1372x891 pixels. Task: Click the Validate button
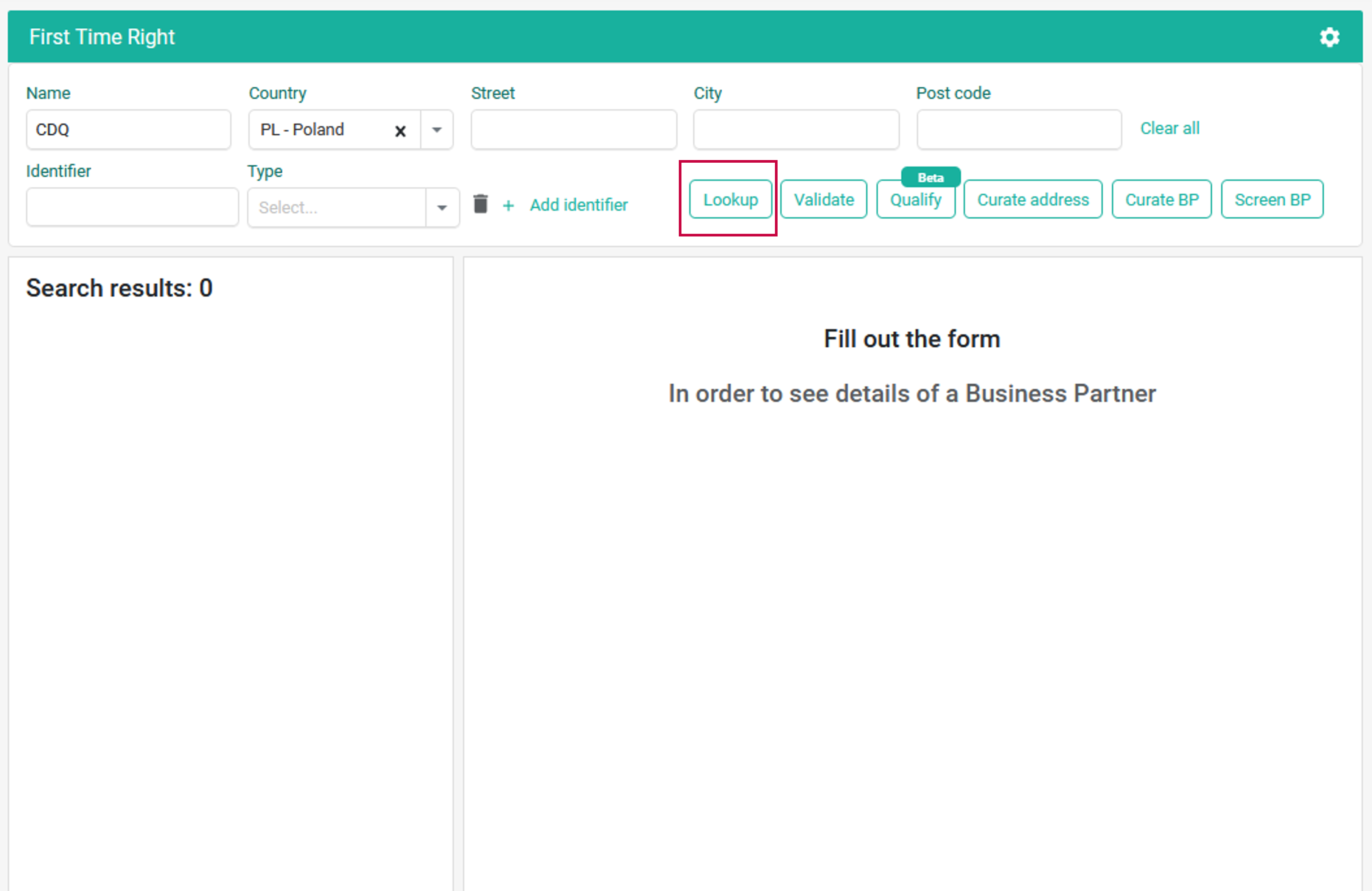[824, 199]
